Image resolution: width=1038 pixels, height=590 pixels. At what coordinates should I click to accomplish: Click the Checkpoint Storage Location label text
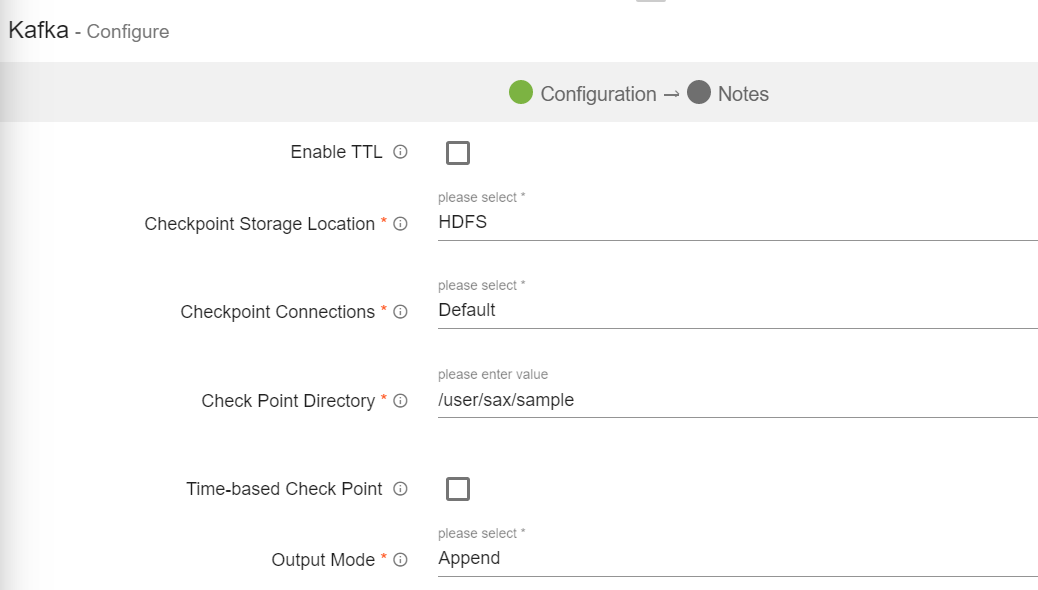click(x=259, y=224)
